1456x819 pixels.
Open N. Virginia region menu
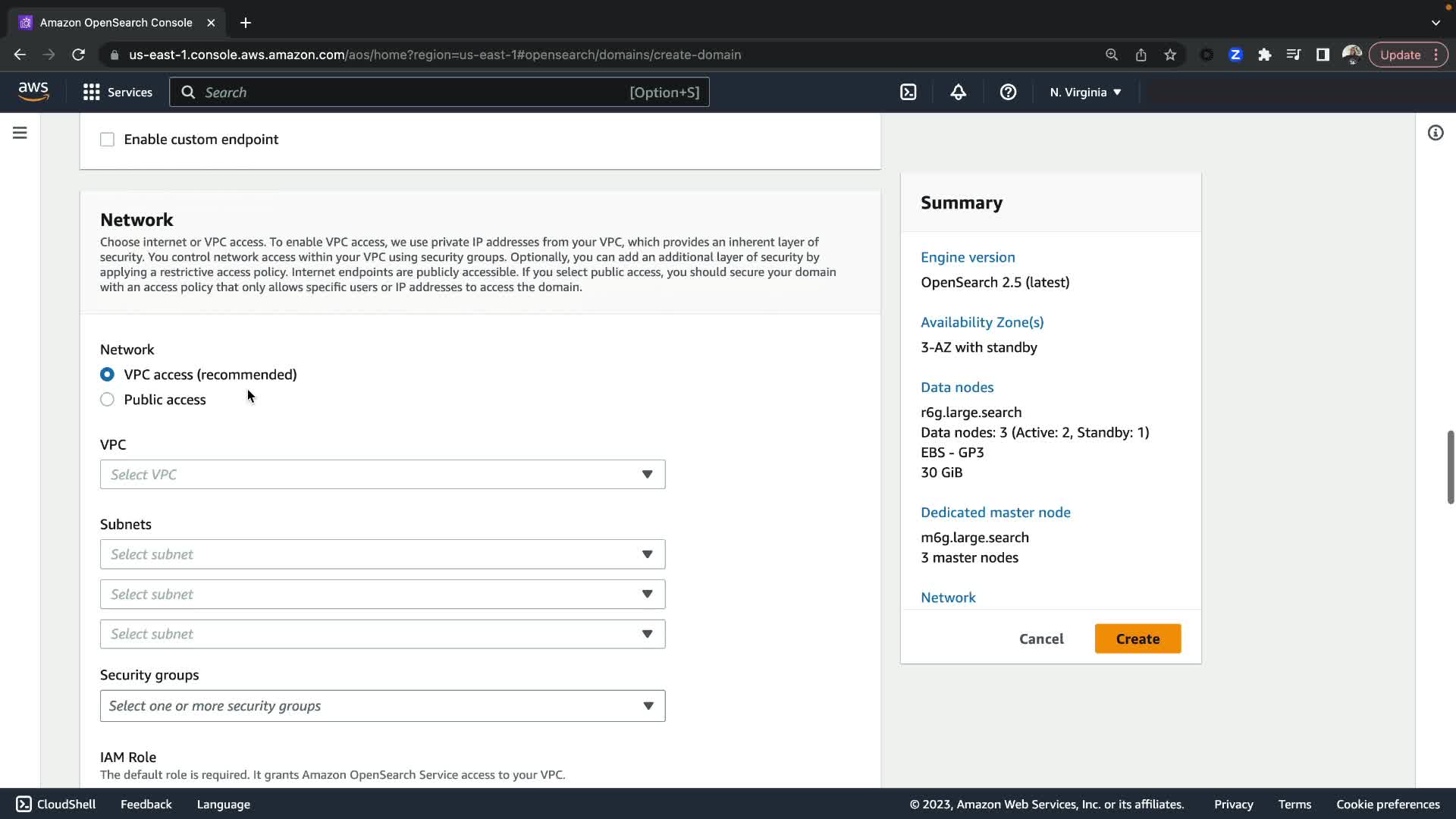pyautogui.click(x=1085, y=93)
